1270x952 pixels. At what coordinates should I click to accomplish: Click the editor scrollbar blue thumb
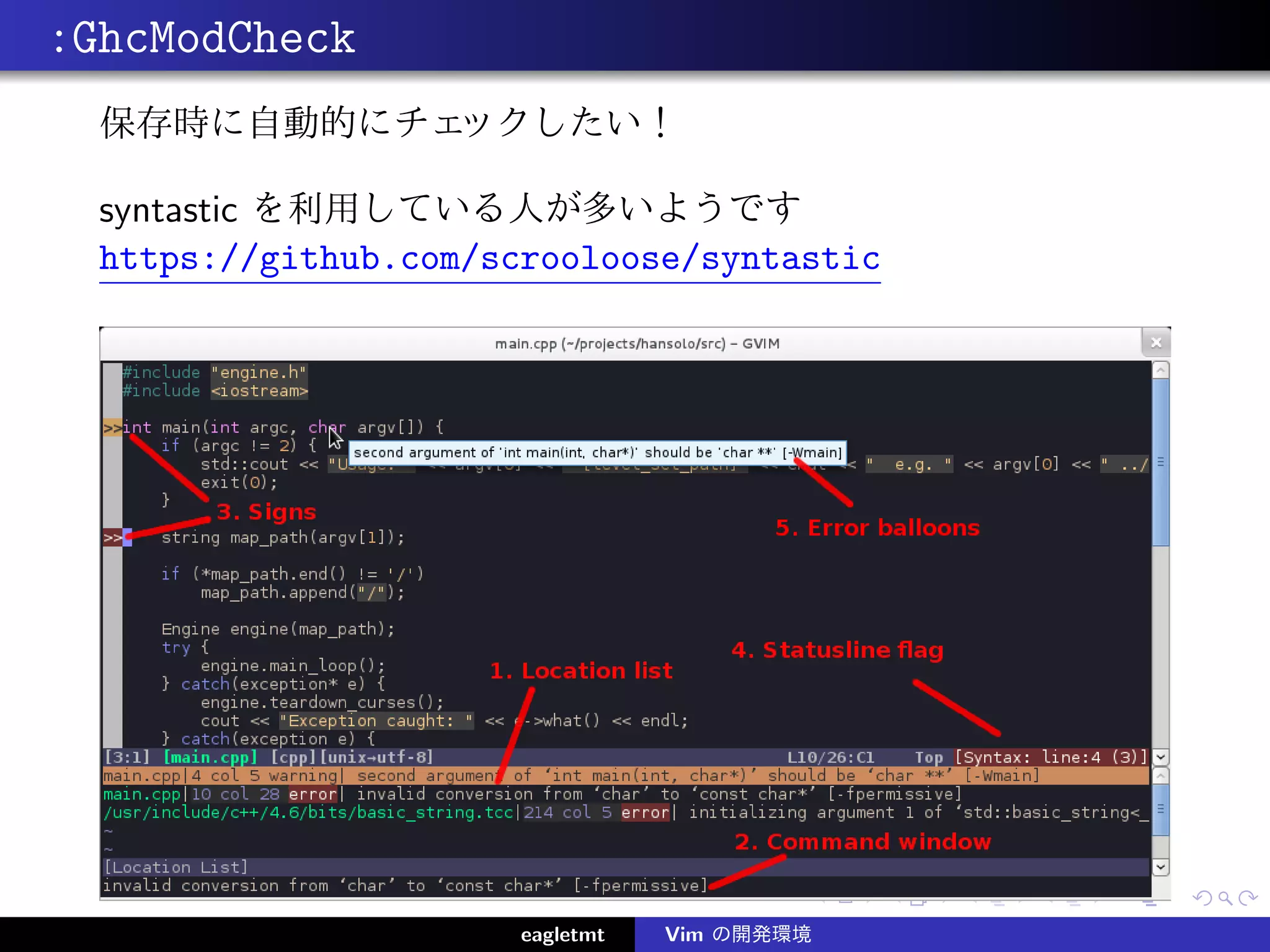[1161, 462]
